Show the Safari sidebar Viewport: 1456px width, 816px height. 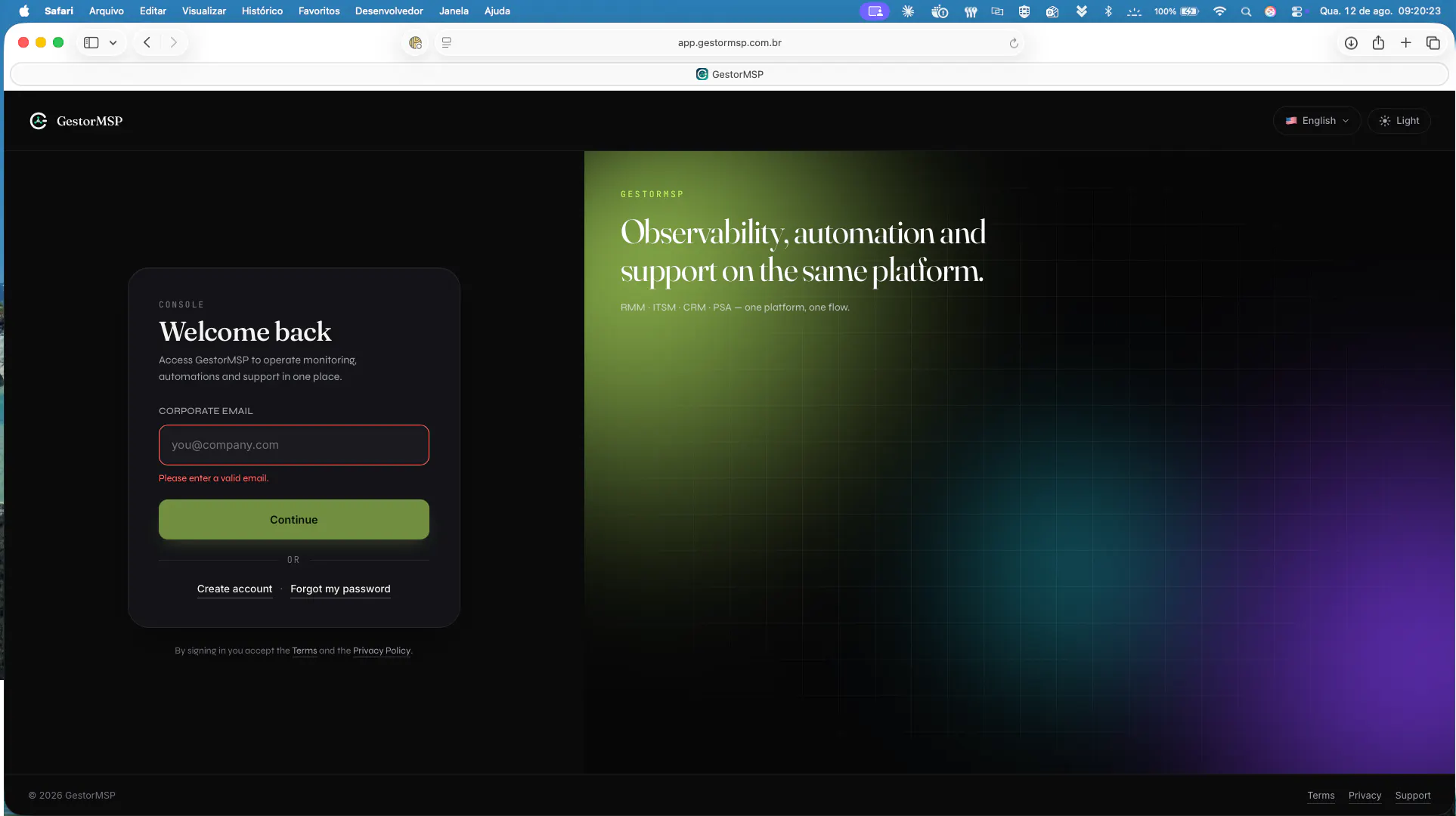tap(91, 42)
